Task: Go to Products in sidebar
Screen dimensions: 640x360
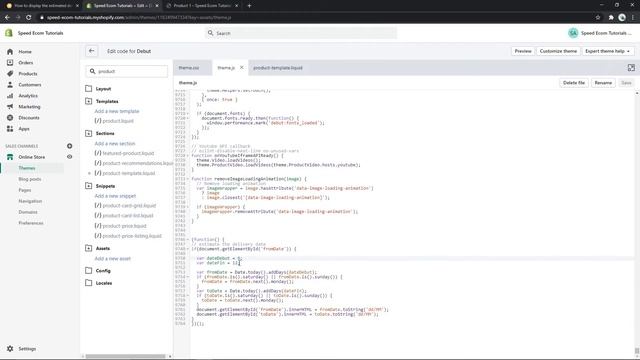Action: pyautogui.click(x=28, y=74)
